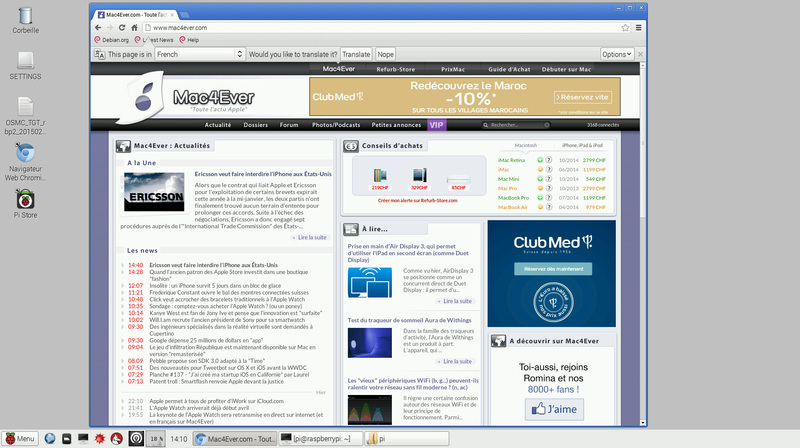Open the Petites annonces menu
The height and width of the screenshot is (448, 800).
click(396, 125)
